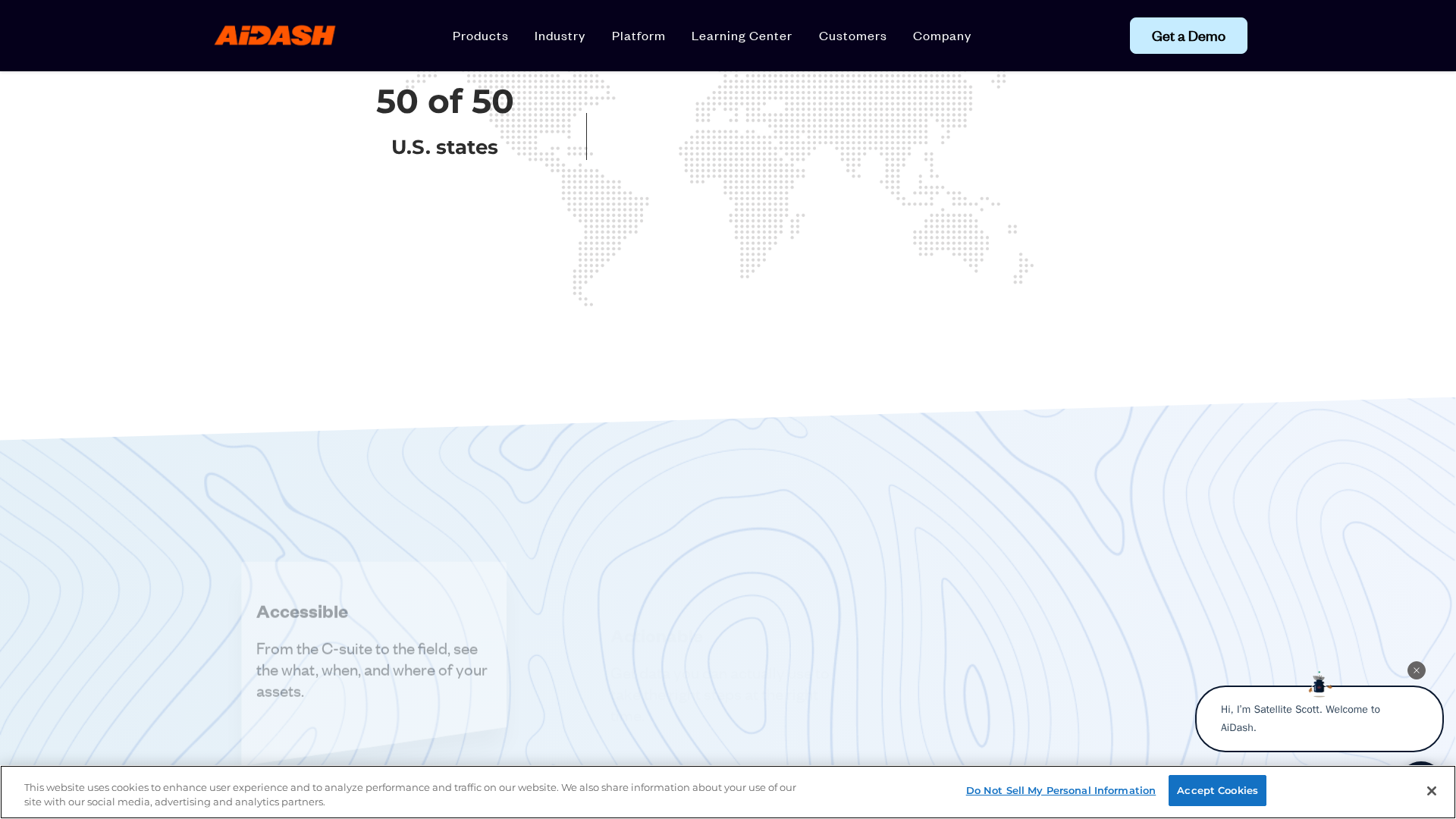Click the C-suite to the field description
1456x819 pixels.
[372, 670]
